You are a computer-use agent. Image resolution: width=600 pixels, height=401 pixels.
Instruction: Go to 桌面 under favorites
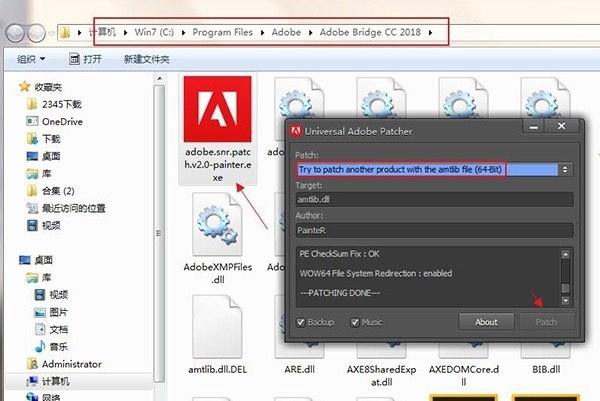coord(43,156)
